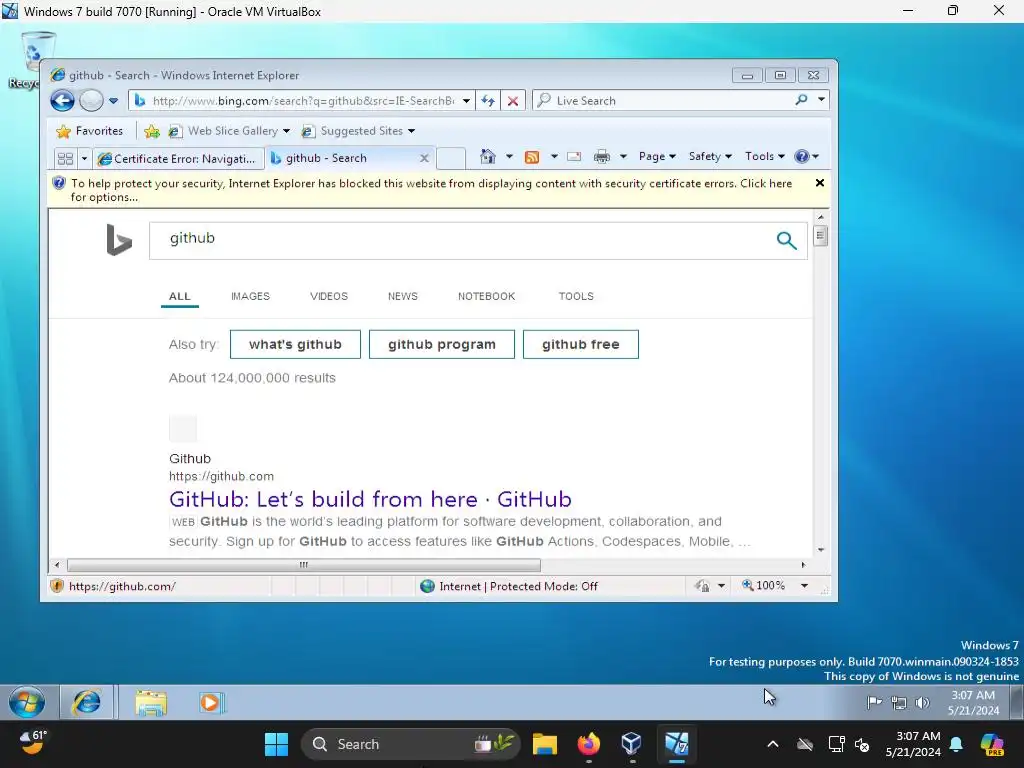Click the Add to Favorites Bar icon
The width and height of the screenshot is (1024, 768).
[152, 131]
